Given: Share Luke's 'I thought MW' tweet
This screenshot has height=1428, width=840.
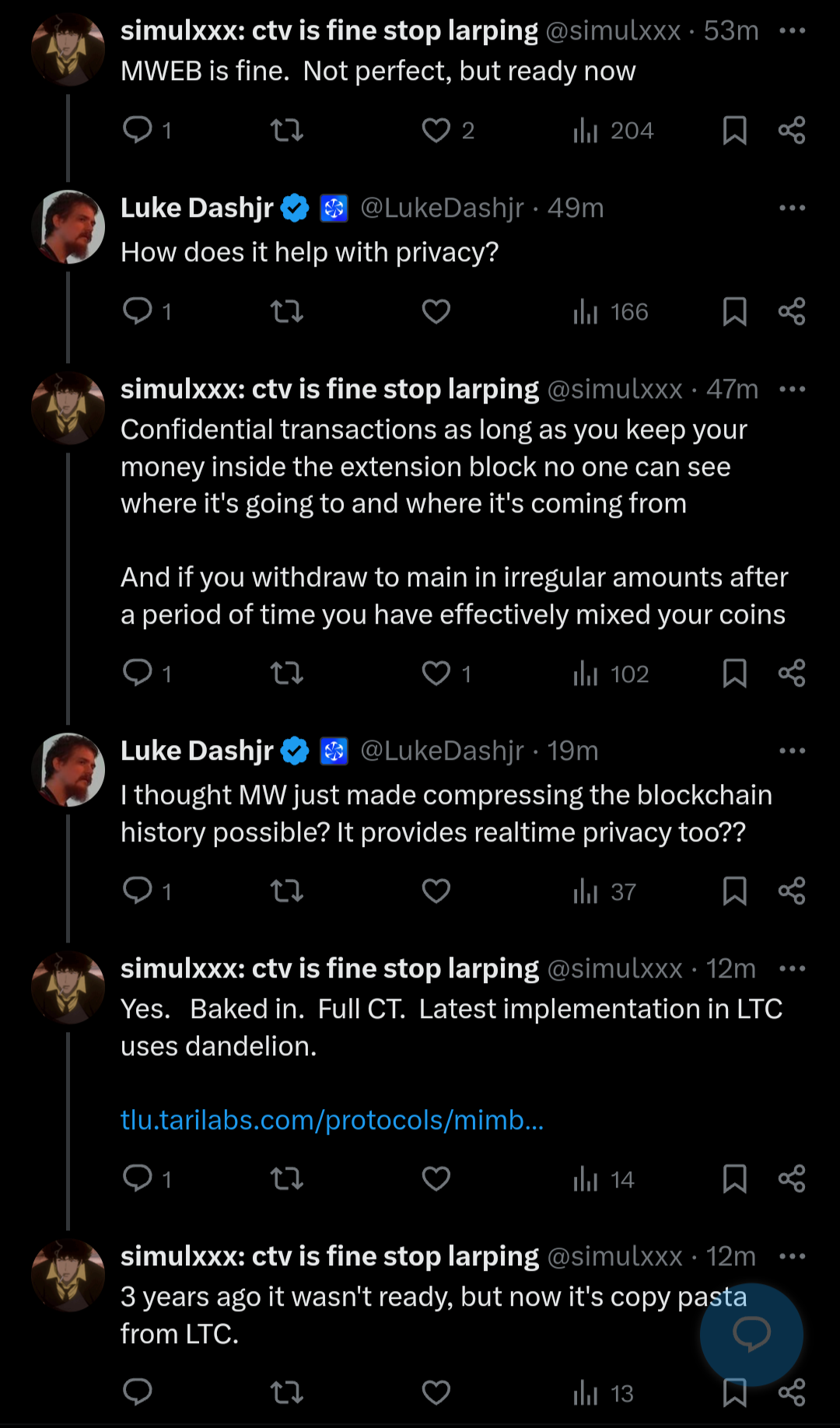Looking at the screenshot, I should (791, 891).
